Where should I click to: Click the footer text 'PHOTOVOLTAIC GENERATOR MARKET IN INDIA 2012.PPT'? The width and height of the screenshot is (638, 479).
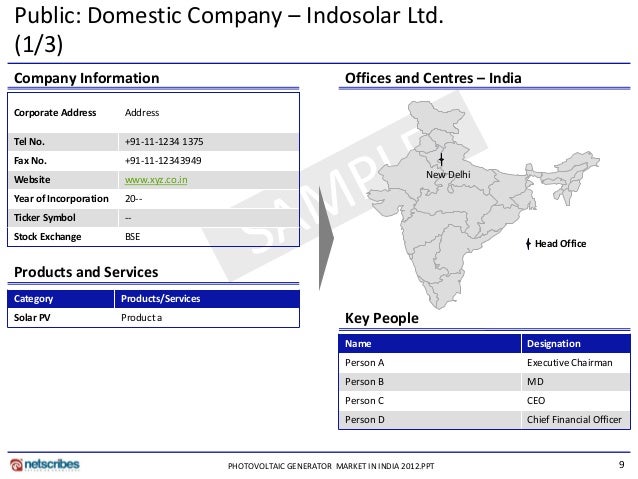click(331, 466)
